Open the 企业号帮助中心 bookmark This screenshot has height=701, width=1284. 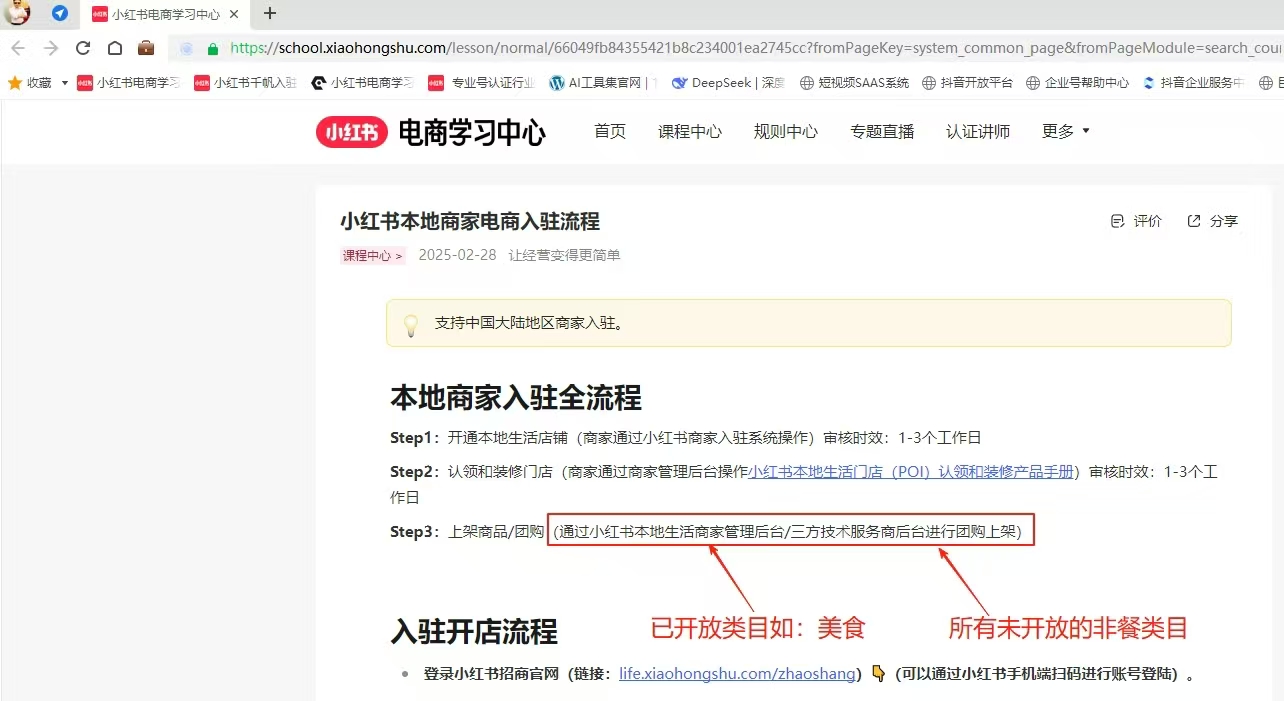click(1078, 83)
